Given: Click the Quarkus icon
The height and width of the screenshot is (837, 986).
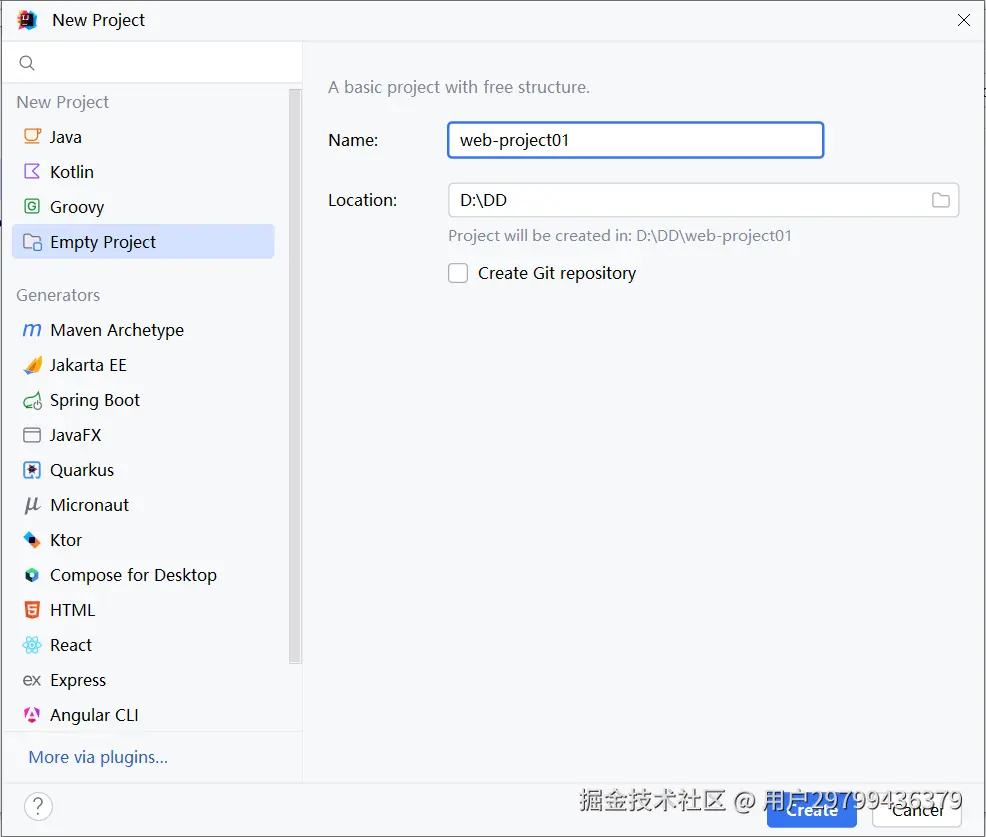Looking at the screenshot, I should coord(32,470).
